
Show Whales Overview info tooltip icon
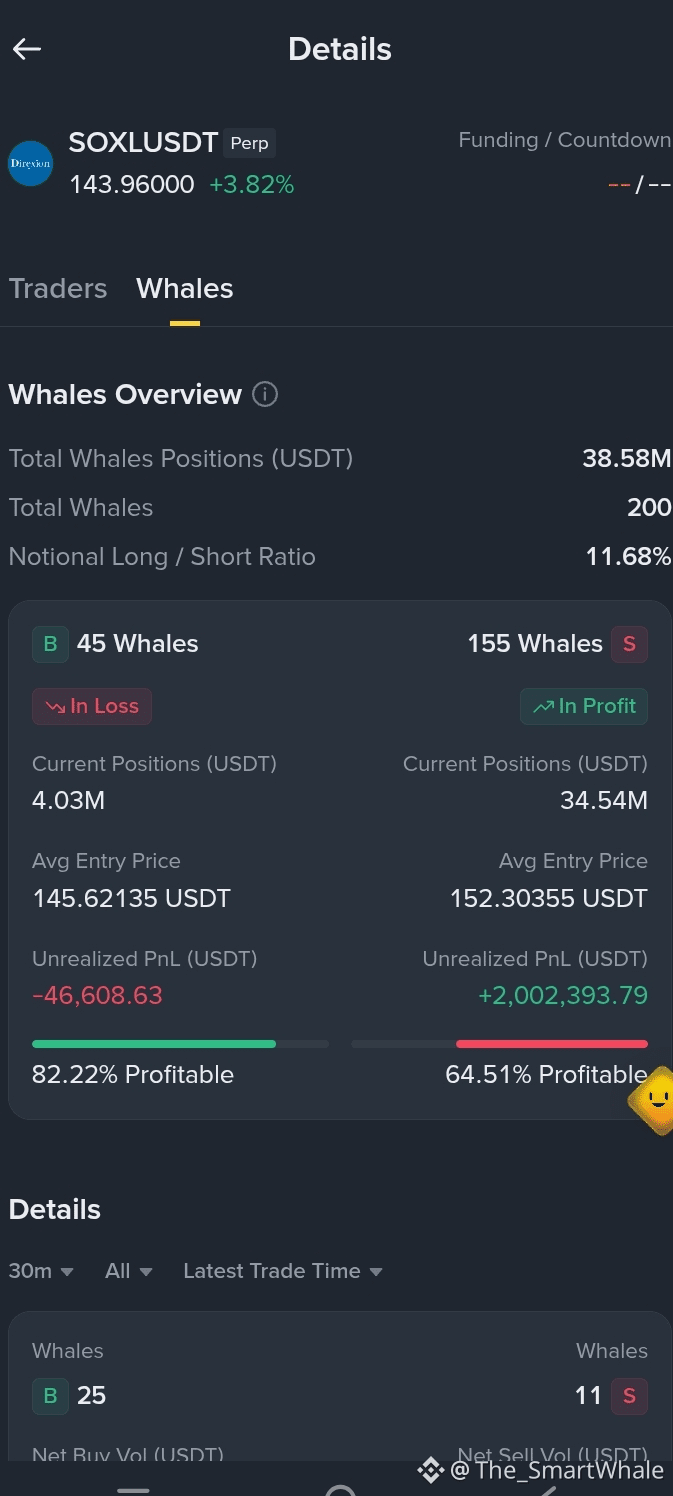(x=265, y=394)
